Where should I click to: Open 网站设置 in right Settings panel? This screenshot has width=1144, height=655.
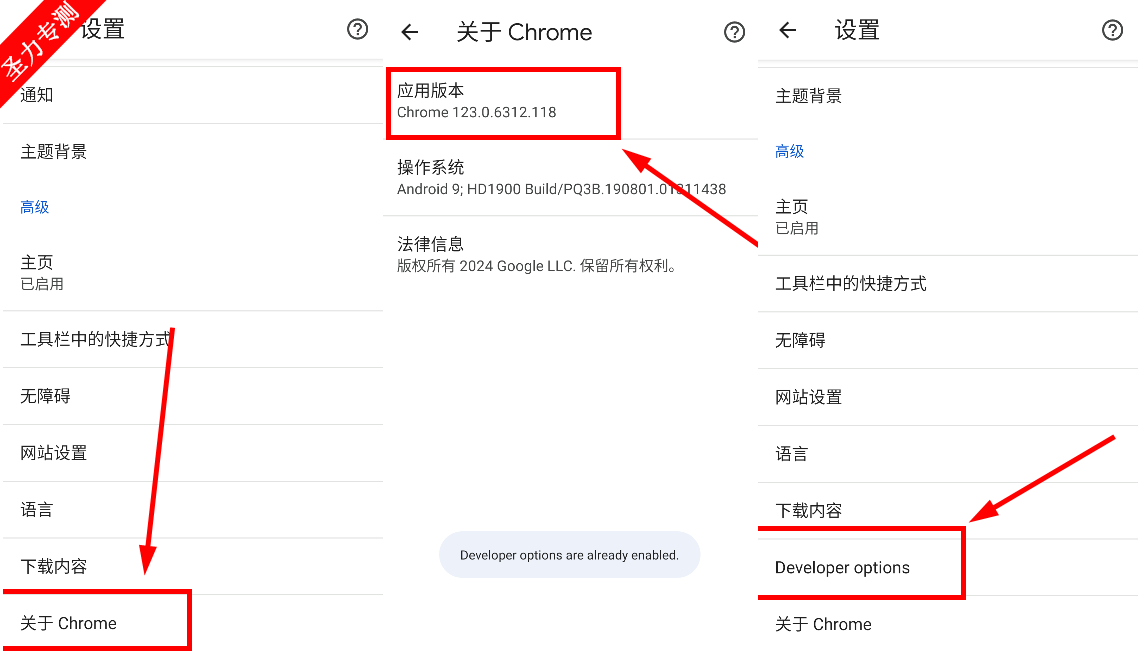pos(948,398)
